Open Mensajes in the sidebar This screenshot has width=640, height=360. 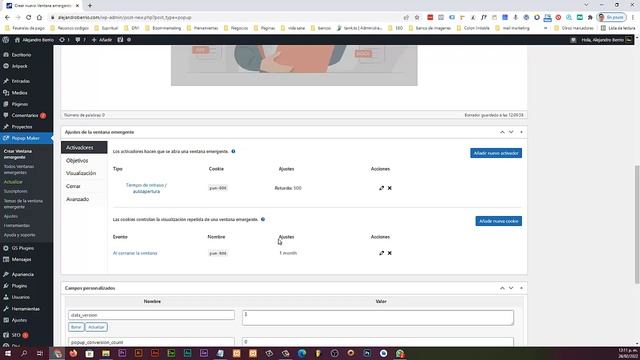21,260
